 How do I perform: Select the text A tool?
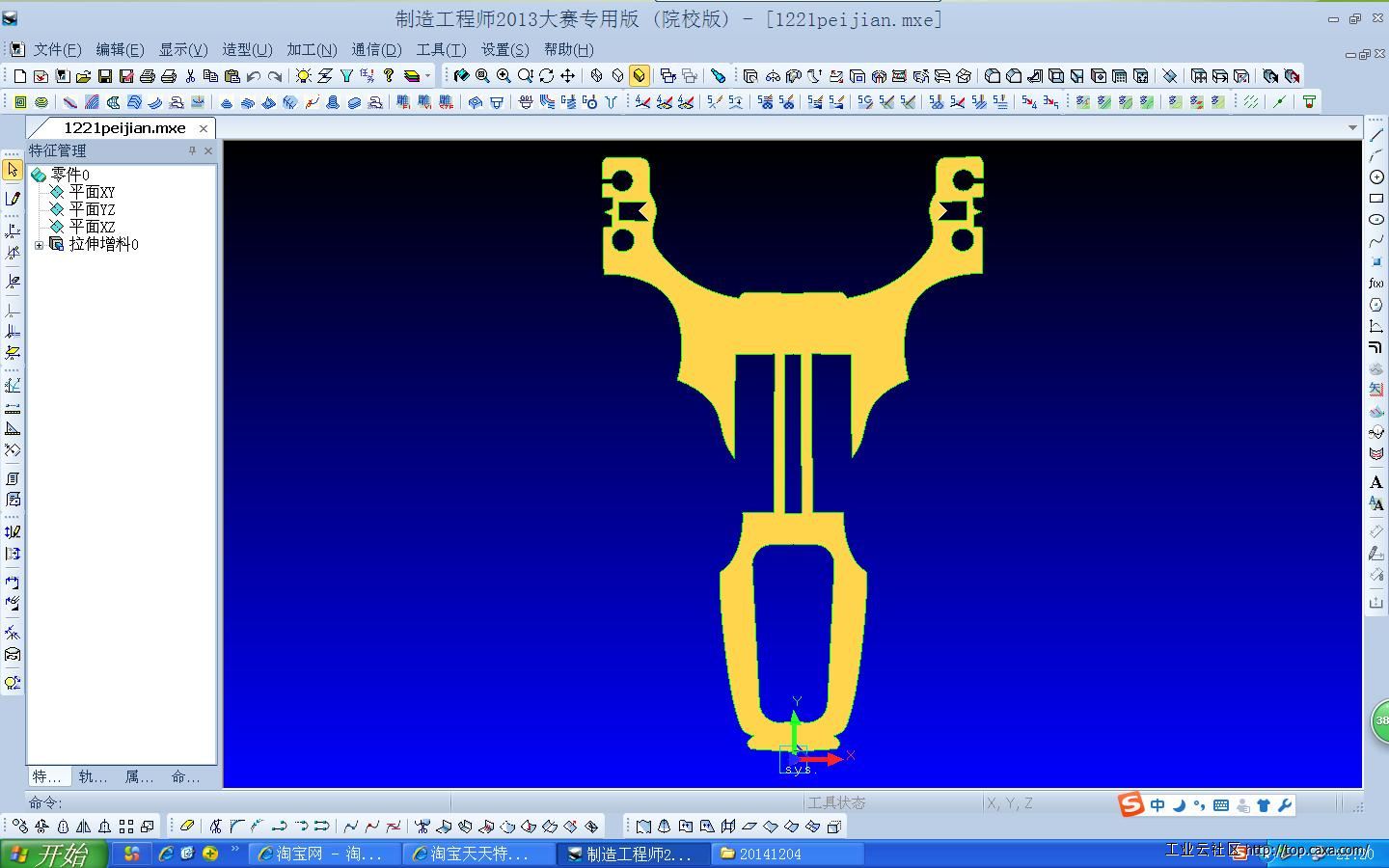pyautogui.click(x=1376, y=482)
